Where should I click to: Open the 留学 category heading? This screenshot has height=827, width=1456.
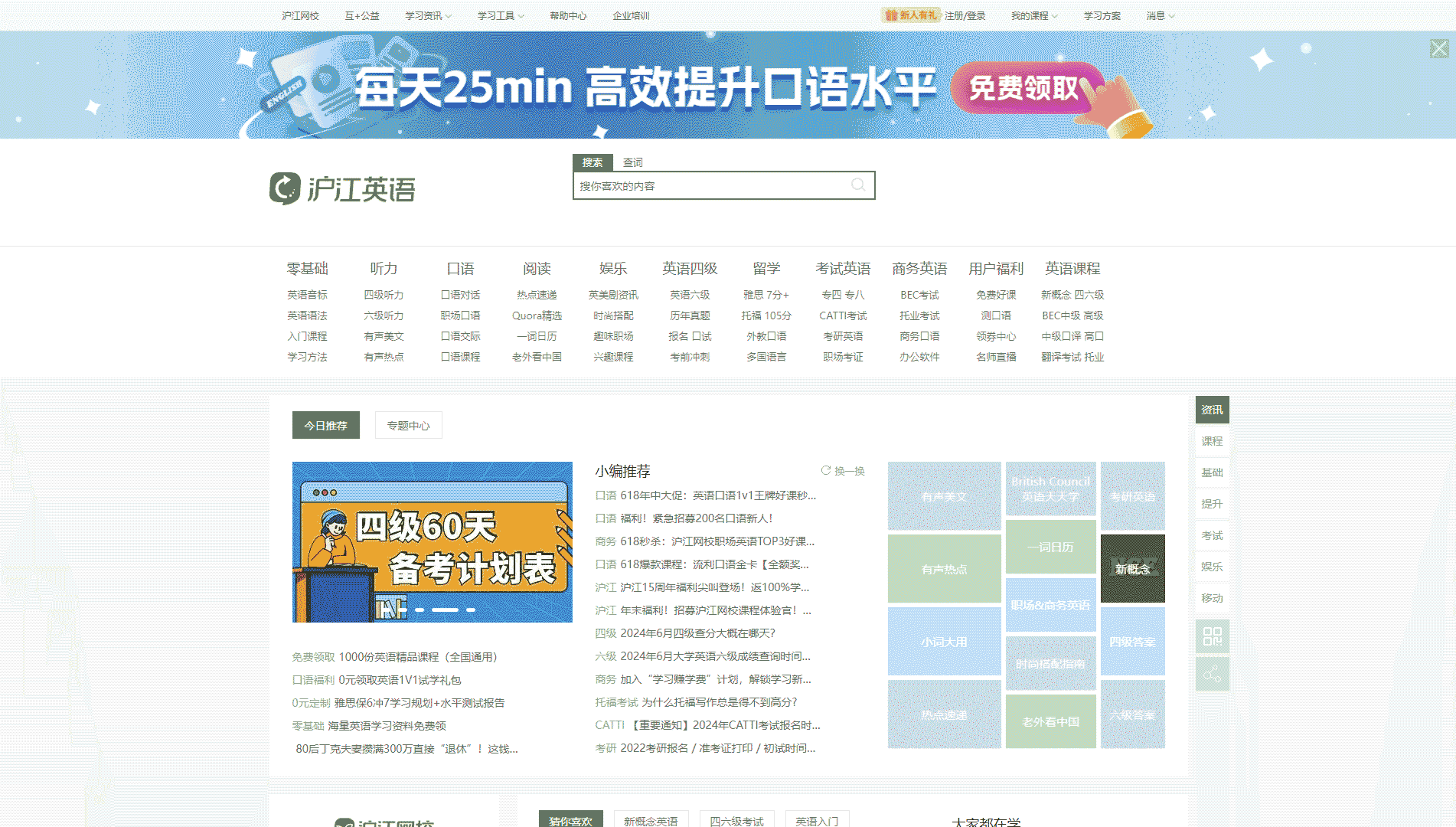[x=766, y=268]
